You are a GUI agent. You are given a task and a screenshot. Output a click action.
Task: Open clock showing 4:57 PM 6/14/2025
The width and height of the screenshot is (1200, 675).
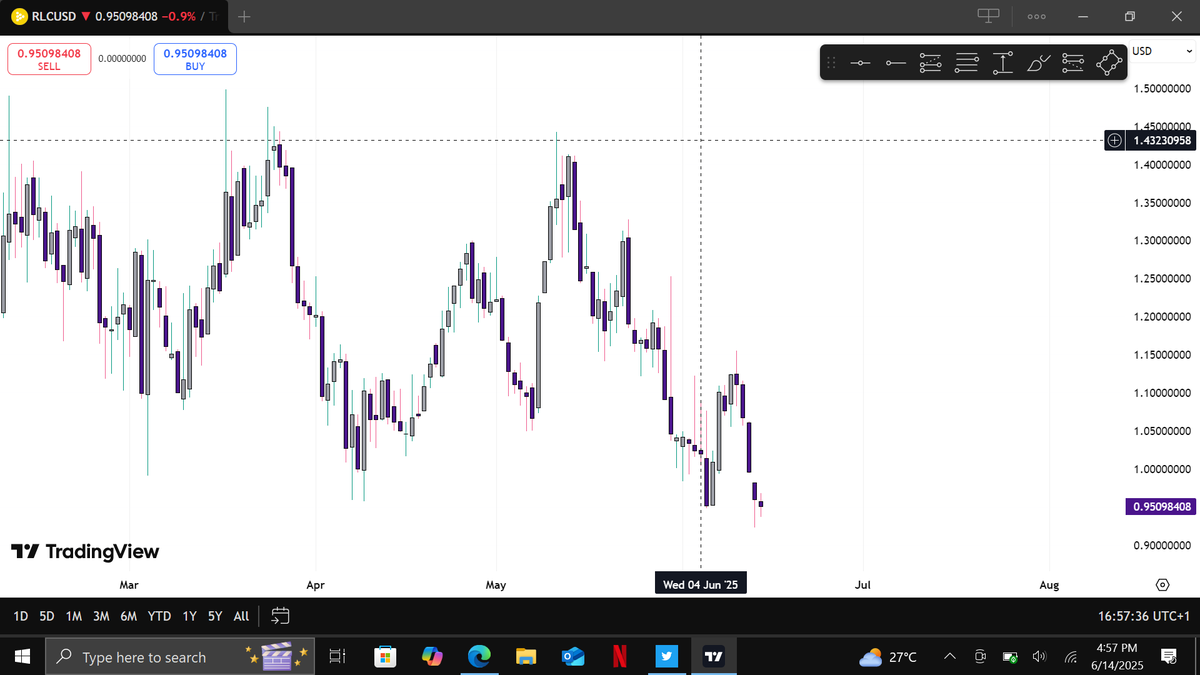pyautogui.click(x=1116, y=657)
